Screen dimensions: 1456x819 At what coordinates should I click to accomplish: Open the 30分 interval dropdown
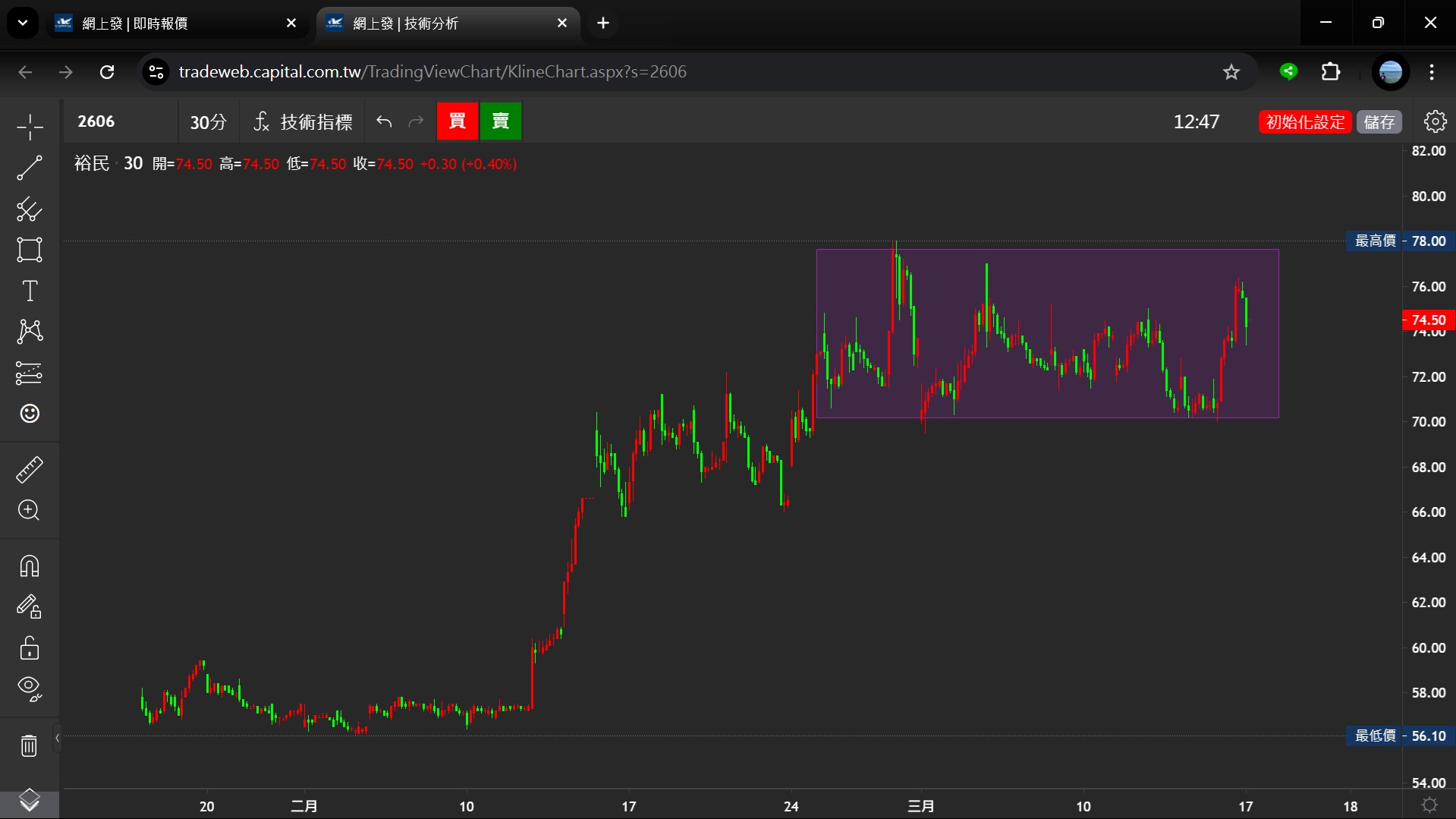208,122
